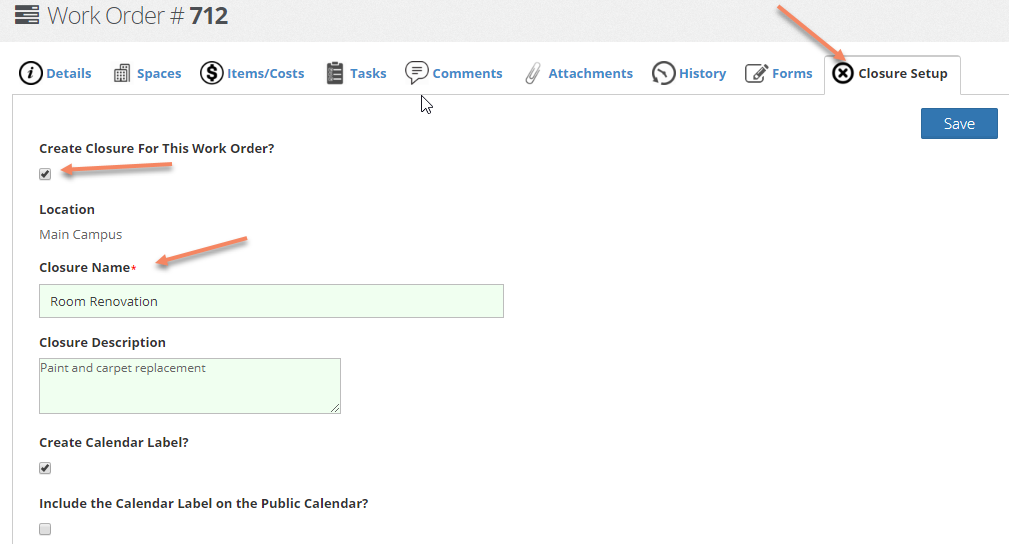Click the Closure Setup X icon
This screenshot has height=544, width=1009.
point(842,73)
